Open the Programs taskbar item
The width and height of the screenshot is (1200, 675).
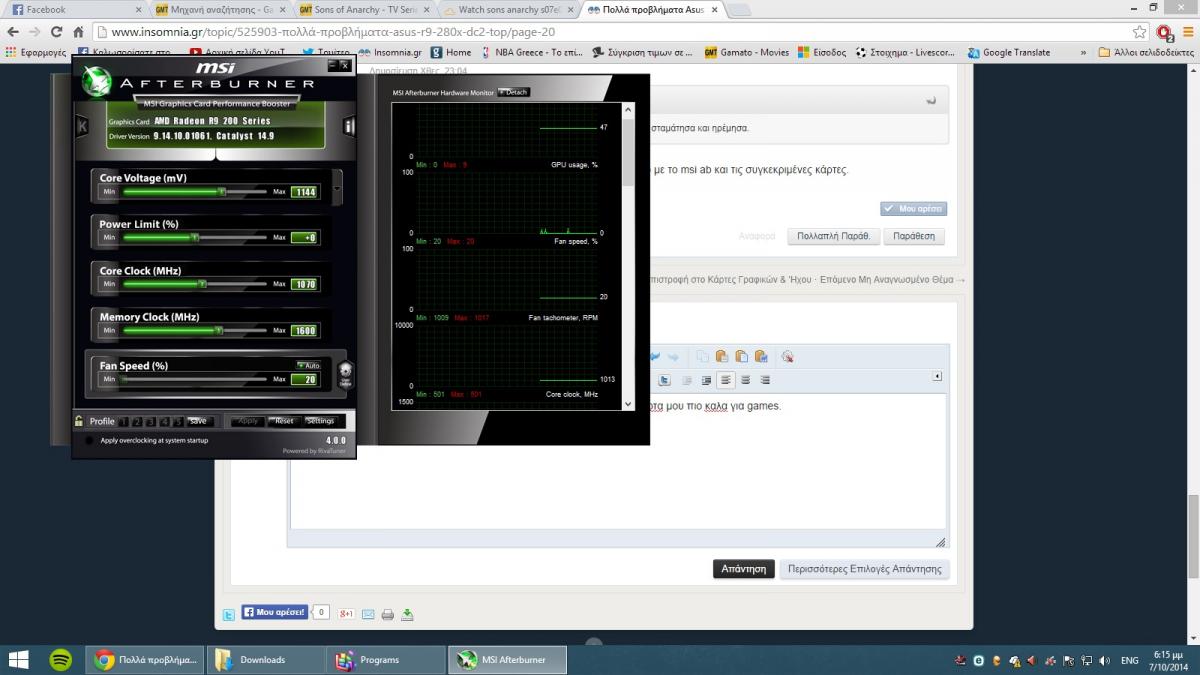pyautogui.click(x=387, y=660)
